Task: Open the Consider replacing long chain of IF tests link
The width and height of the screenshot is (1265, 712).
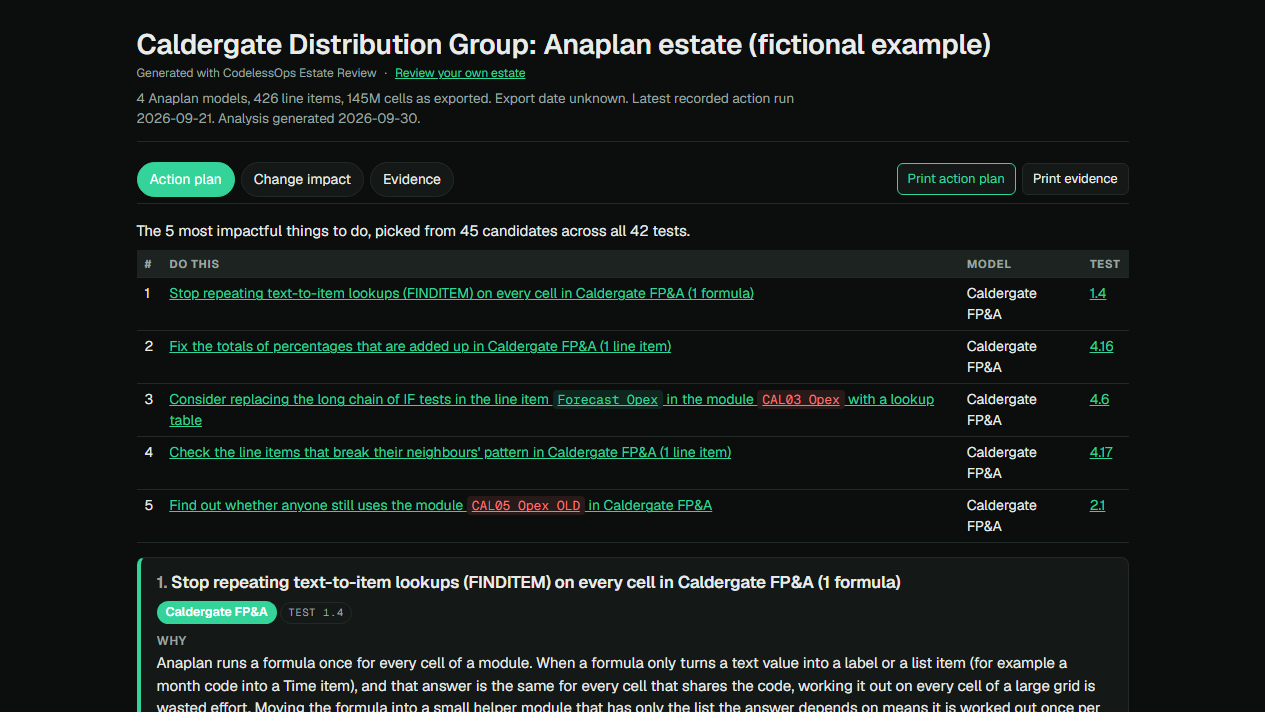Action: pyautogui.click(x=551, y=410)
